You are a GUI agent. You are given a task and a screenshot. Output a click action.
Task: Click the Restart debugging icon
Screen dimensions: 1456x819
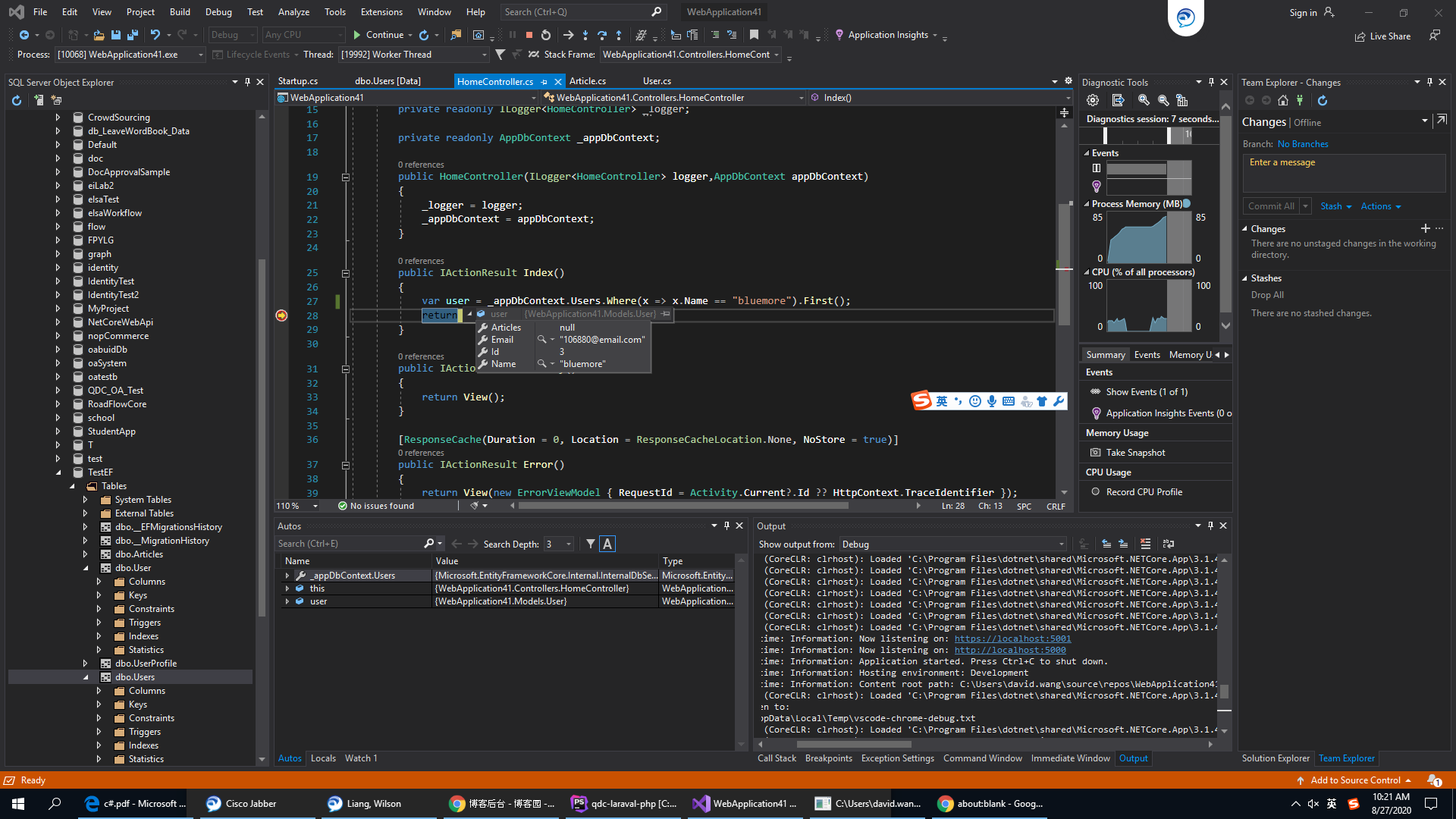click(x=546, y=35)
